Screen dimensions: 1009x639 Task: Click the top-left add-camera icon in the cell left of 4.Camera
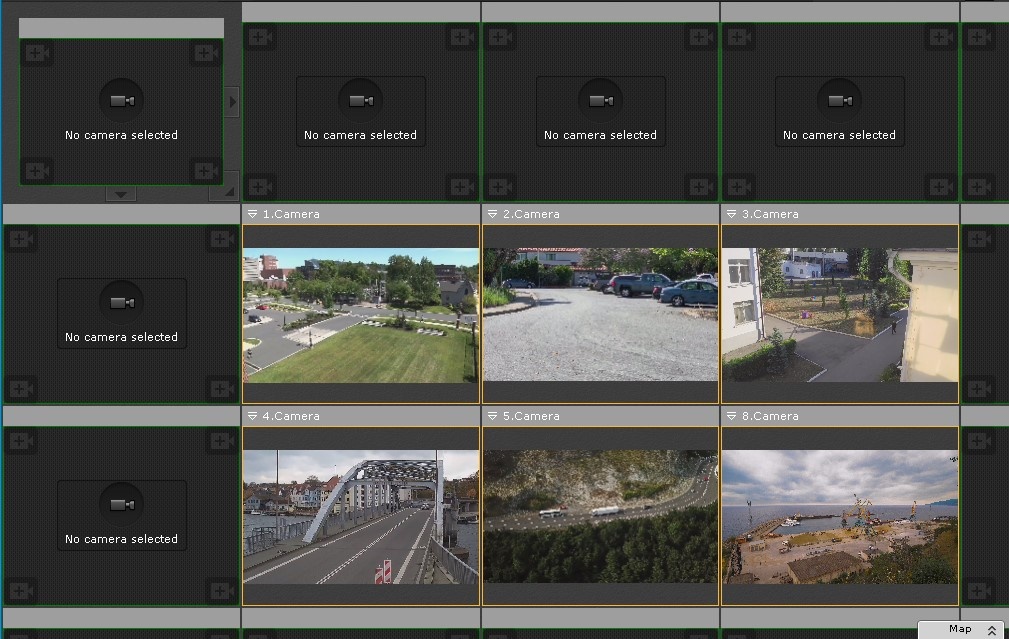[21, 440]
